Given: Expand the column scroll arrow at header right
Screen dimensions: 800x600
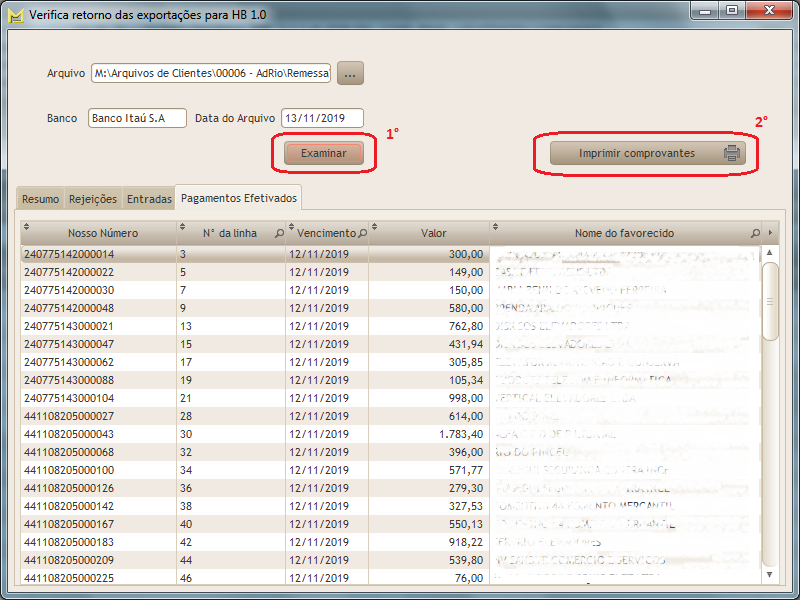Looking at the screenshot, I should pyautogui.click(x=769, y=233).
